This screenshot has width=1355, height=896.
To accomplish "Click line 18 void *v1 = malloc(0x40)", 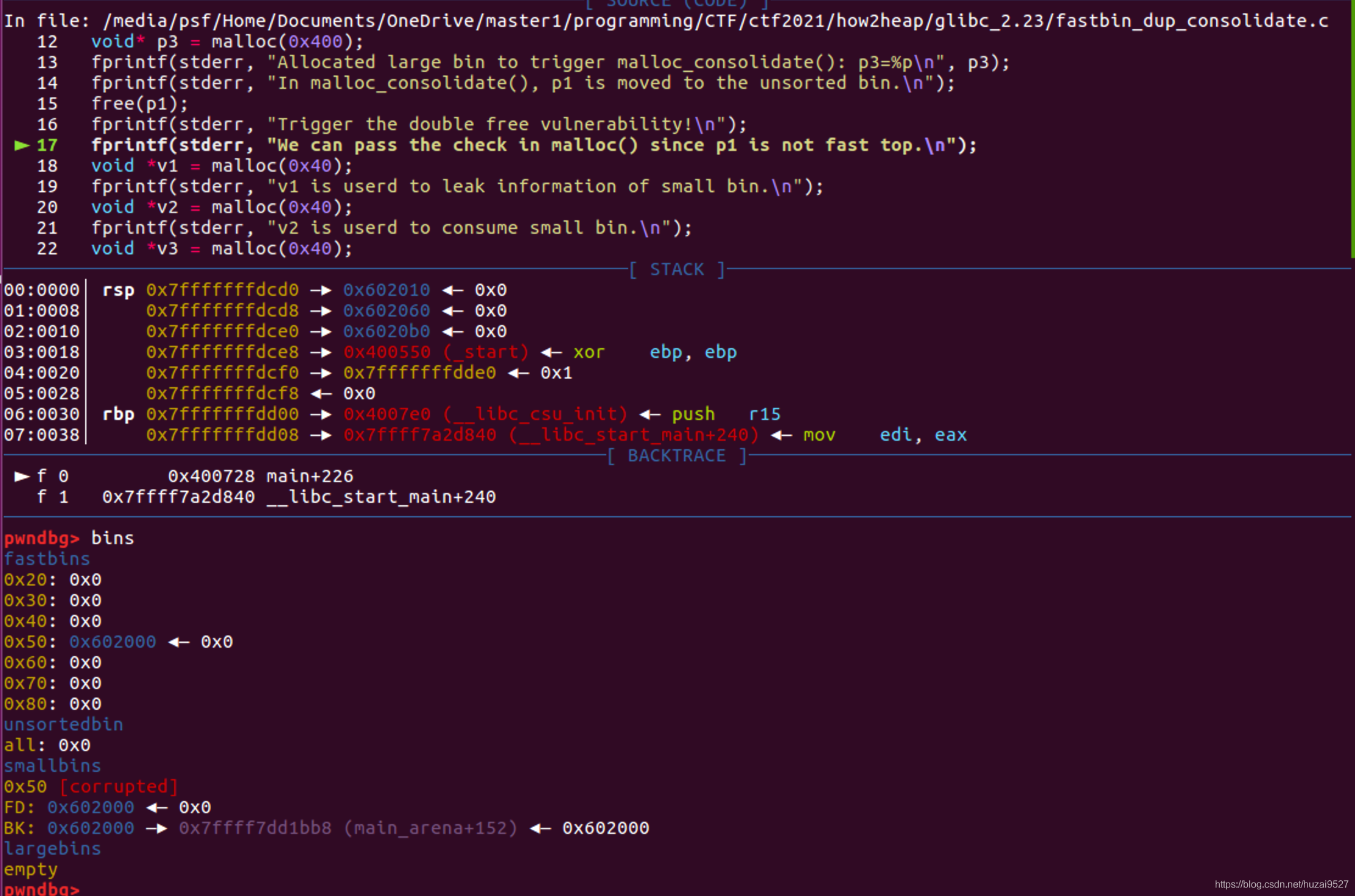I will (222, 166).
